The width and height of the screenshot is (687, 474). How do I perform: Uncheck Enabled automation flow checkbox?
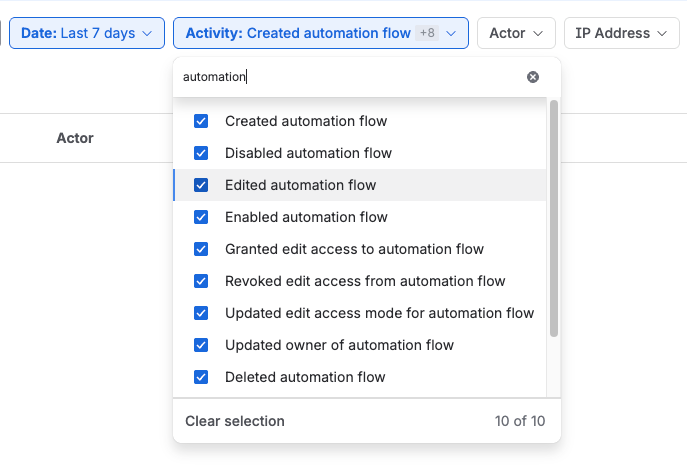[201, 217]
